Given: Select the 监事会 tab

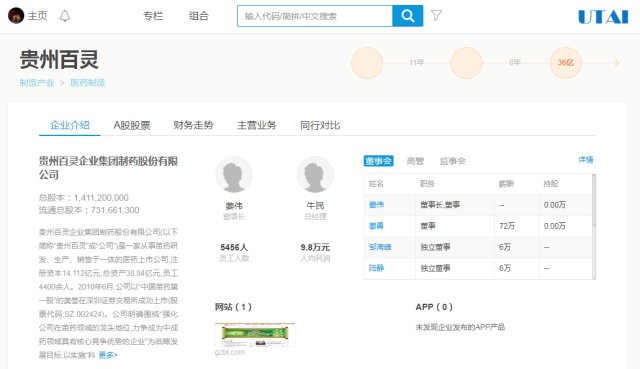Looking at the screenshot, I should (x=453, y=161).
